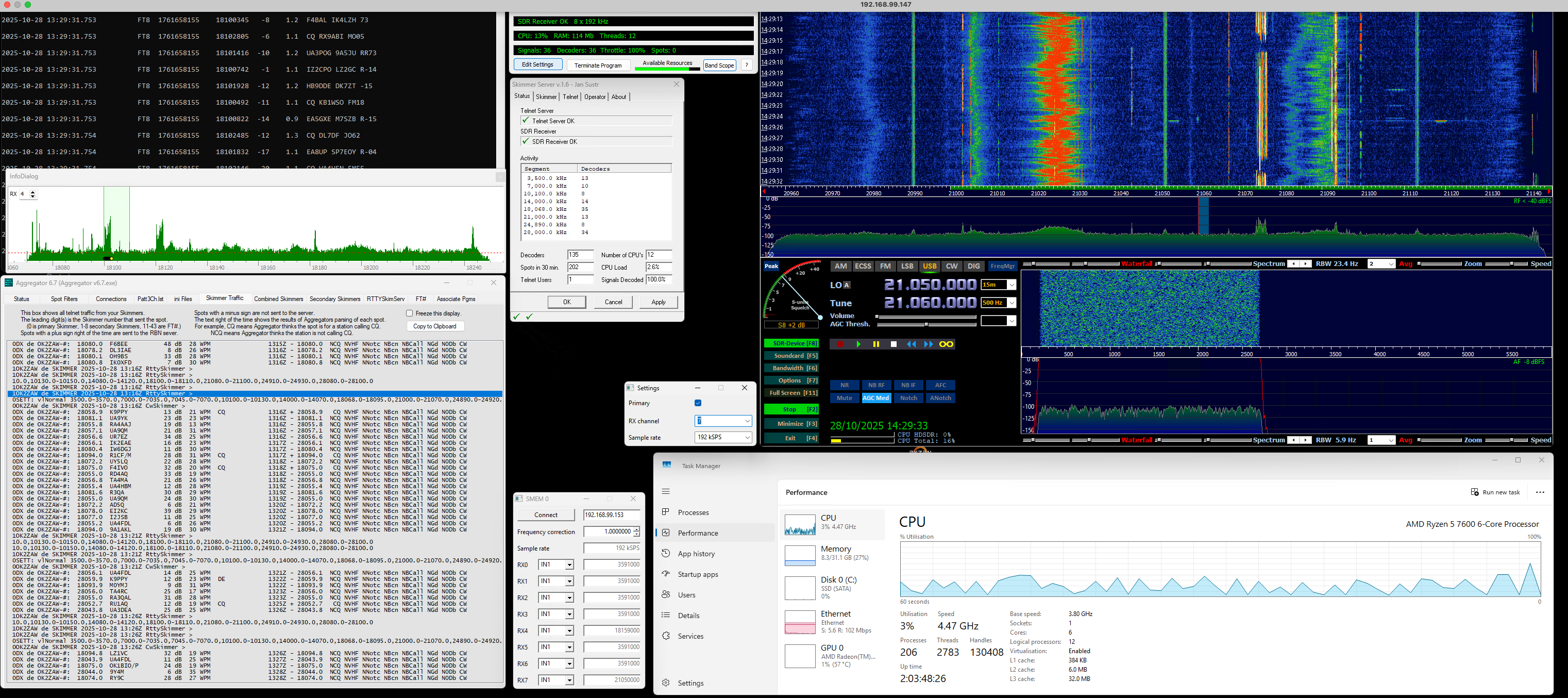Click the white stop square icon
1568x698 pixels.
point(893,344)
